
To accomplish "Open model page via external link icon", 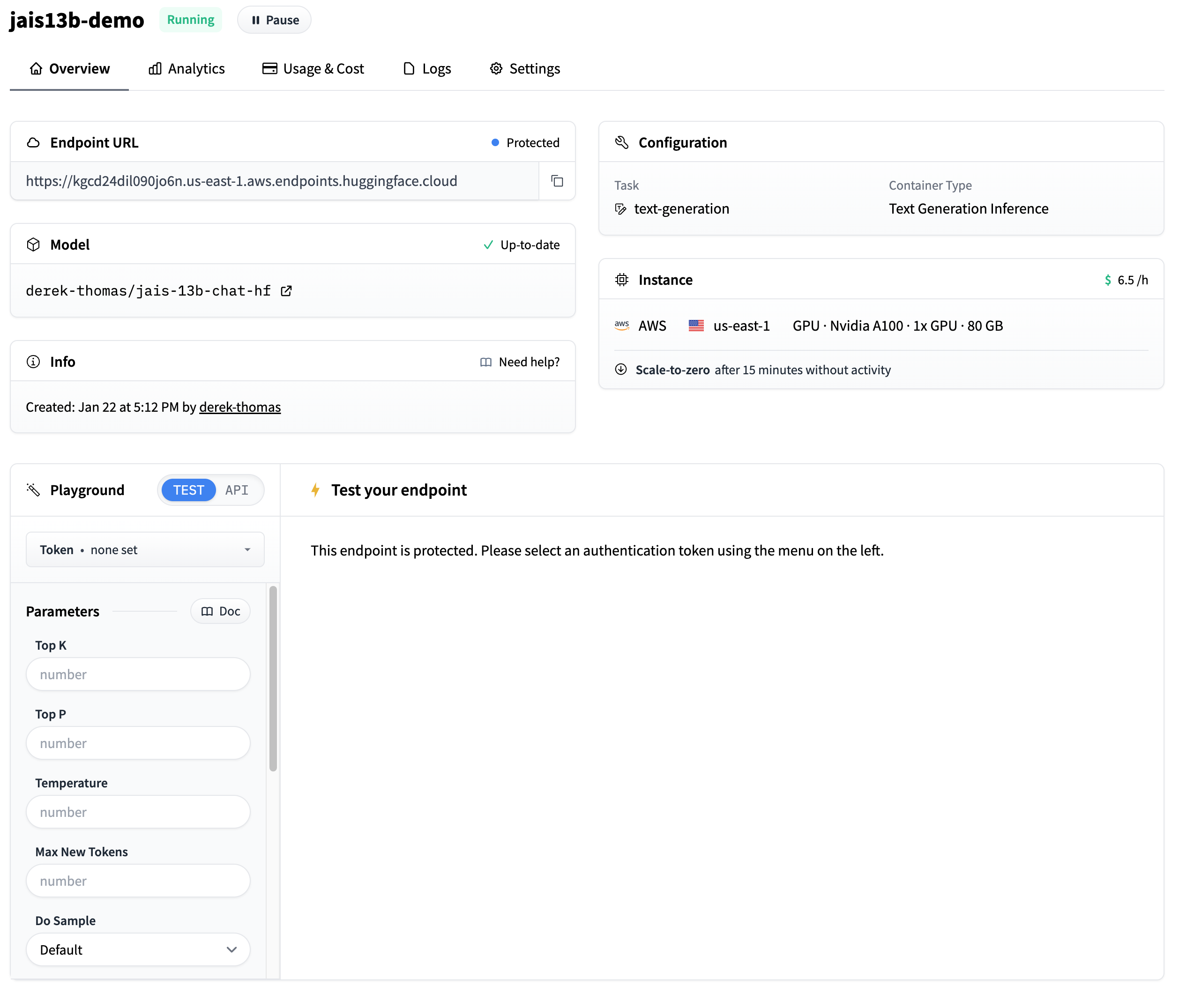I will [286, 291].
